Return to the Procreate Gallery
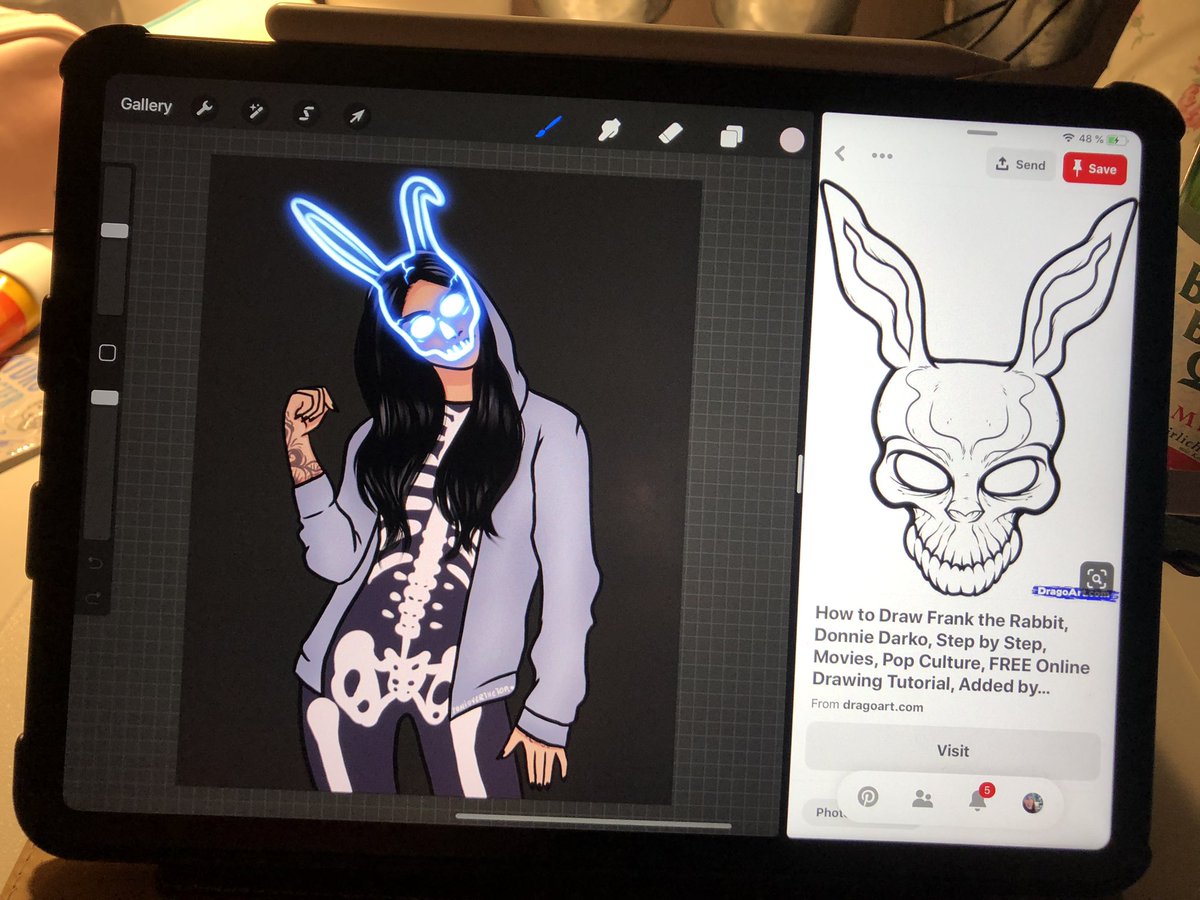Screen dimensions: 1200x900 tap(146, 105)
